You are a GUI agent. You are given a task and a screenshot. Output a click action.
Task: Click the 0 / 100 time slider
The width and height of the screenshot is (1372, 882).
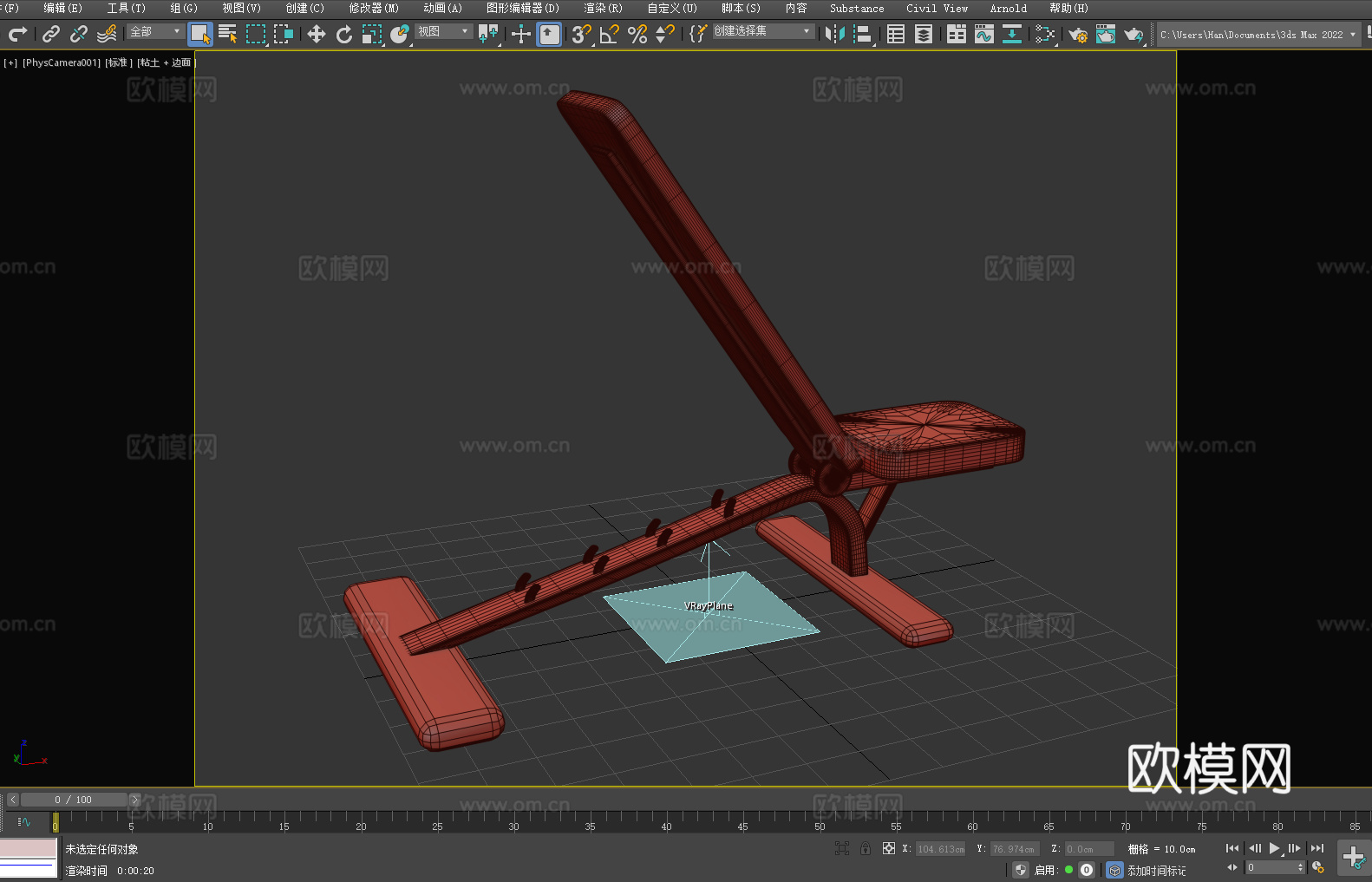point(74,800)
